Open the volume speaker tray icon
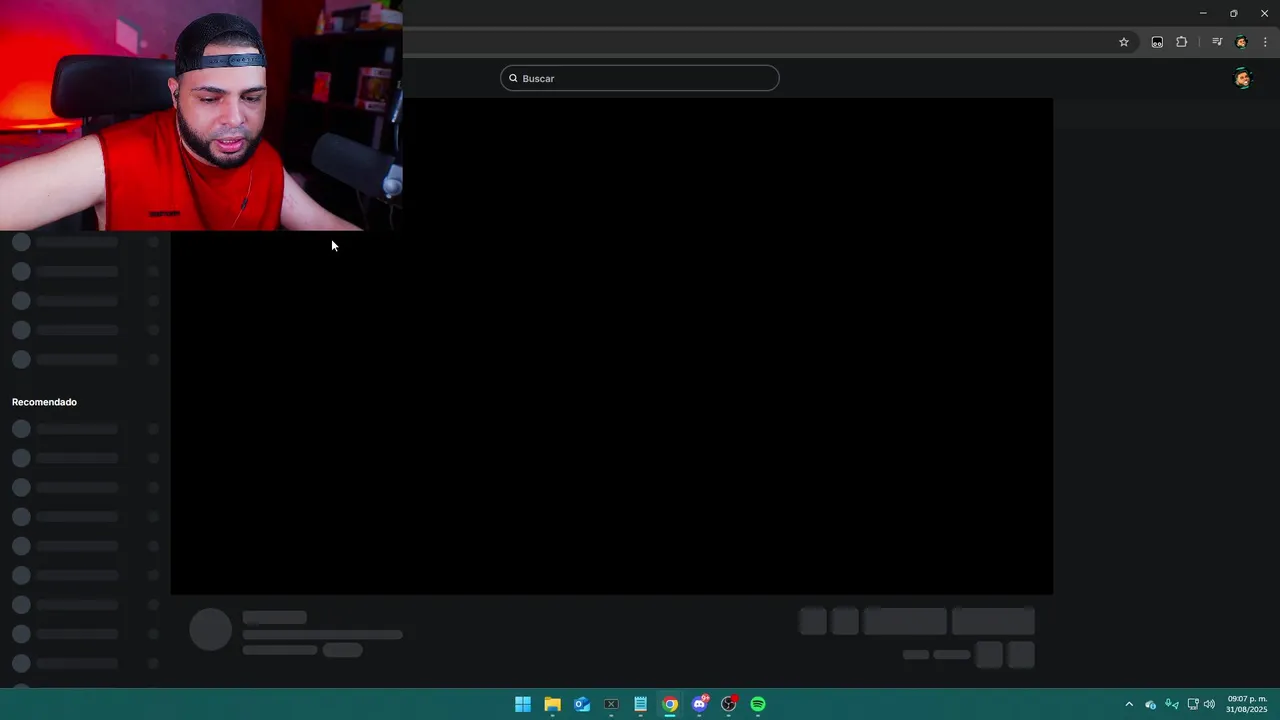1280x720 pixels. coord(1210,704)
